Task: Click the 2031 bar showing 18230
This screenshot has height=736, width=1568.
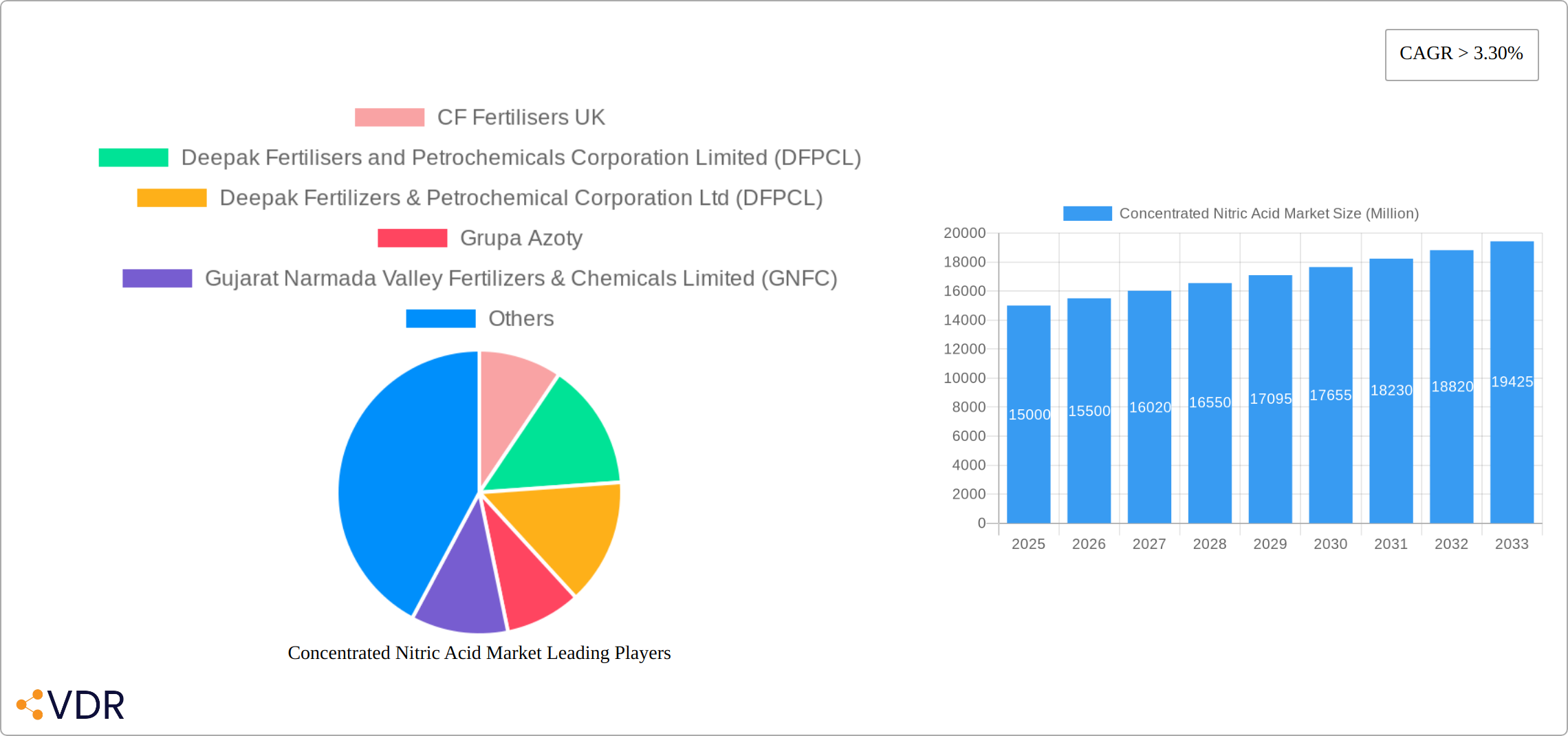Action: 1391,391
